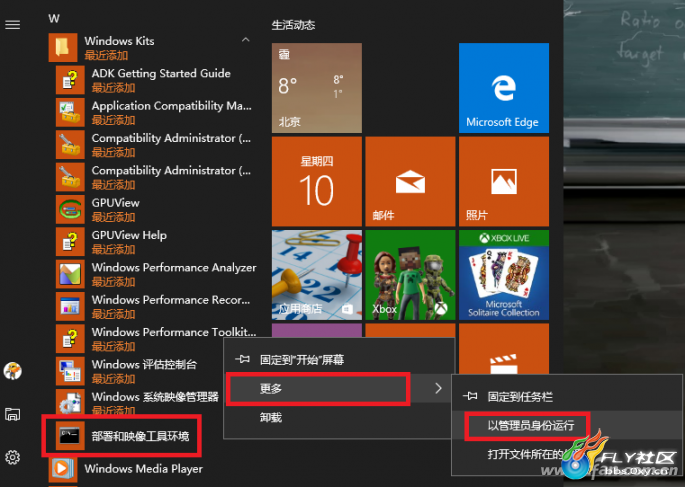Collapse the Windows Kits folder chevron
Viewport: 685px width, 487px height.
pos(246,40)
